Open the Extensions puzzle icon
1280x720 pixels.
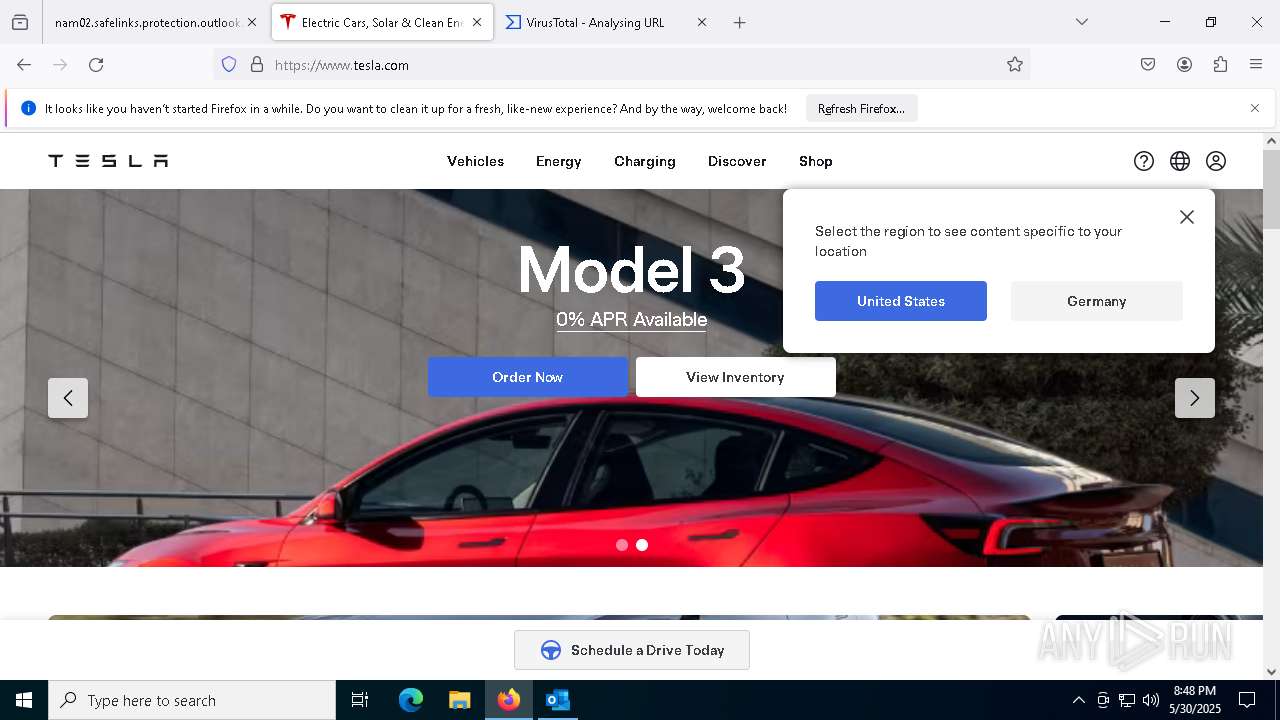[1220, 65]
